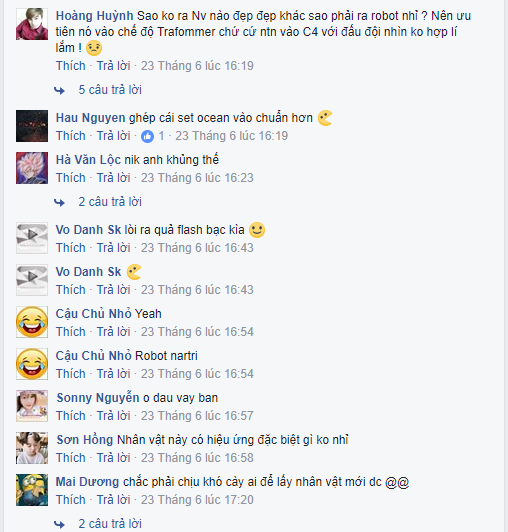
Task: Open Cậu Chủ Nhỏ profile from 'Robot nartri' comment
Action: (x=93, y=356)
